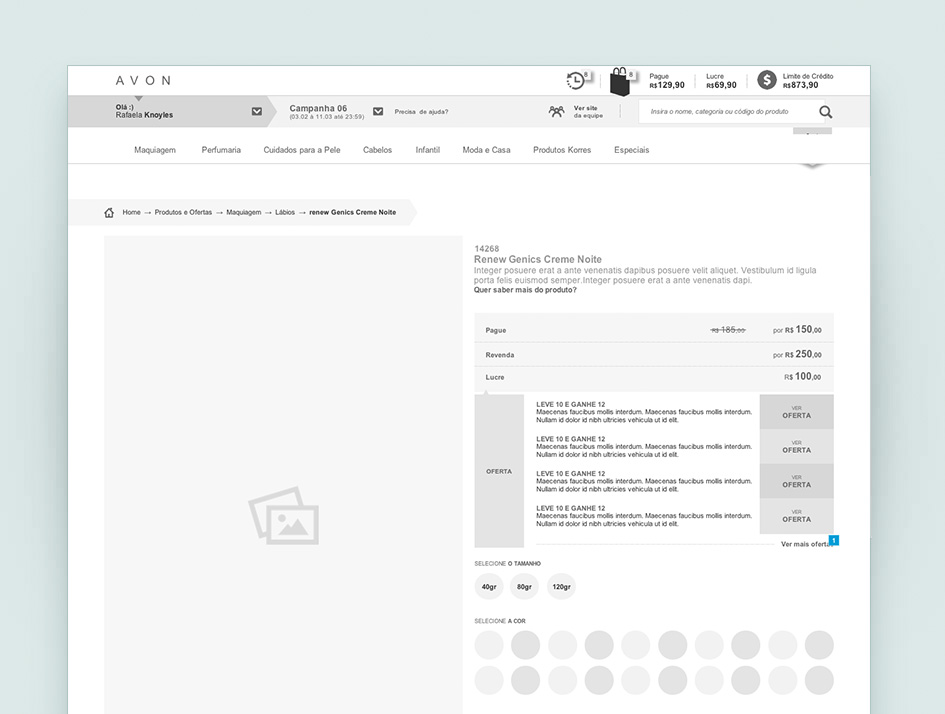Click first 'Ver Oferta' button
Image resolution: width=945 pixels, height=714 pixels.
pos(797,412)
